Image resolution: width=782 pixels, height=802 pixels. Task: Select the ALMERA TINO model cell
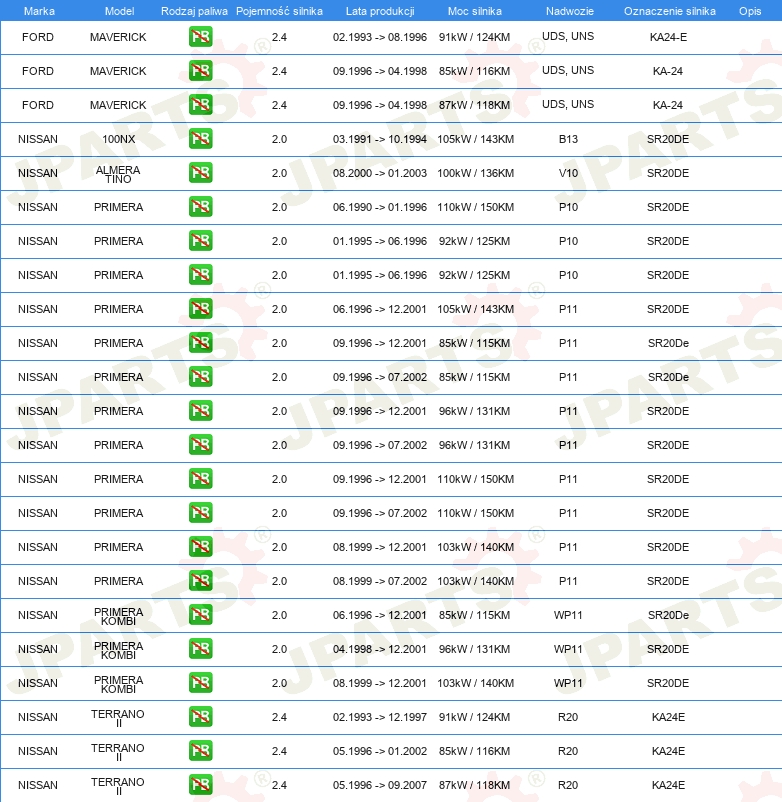point(118,174)
